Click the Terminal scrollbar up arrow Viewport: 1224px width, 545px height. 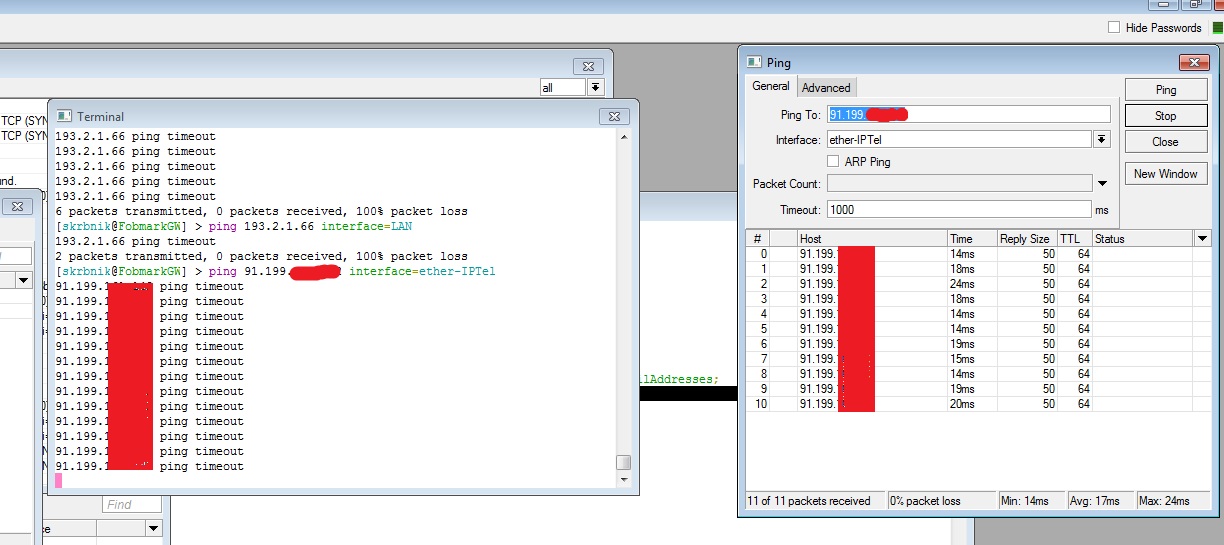pos(623,136)
